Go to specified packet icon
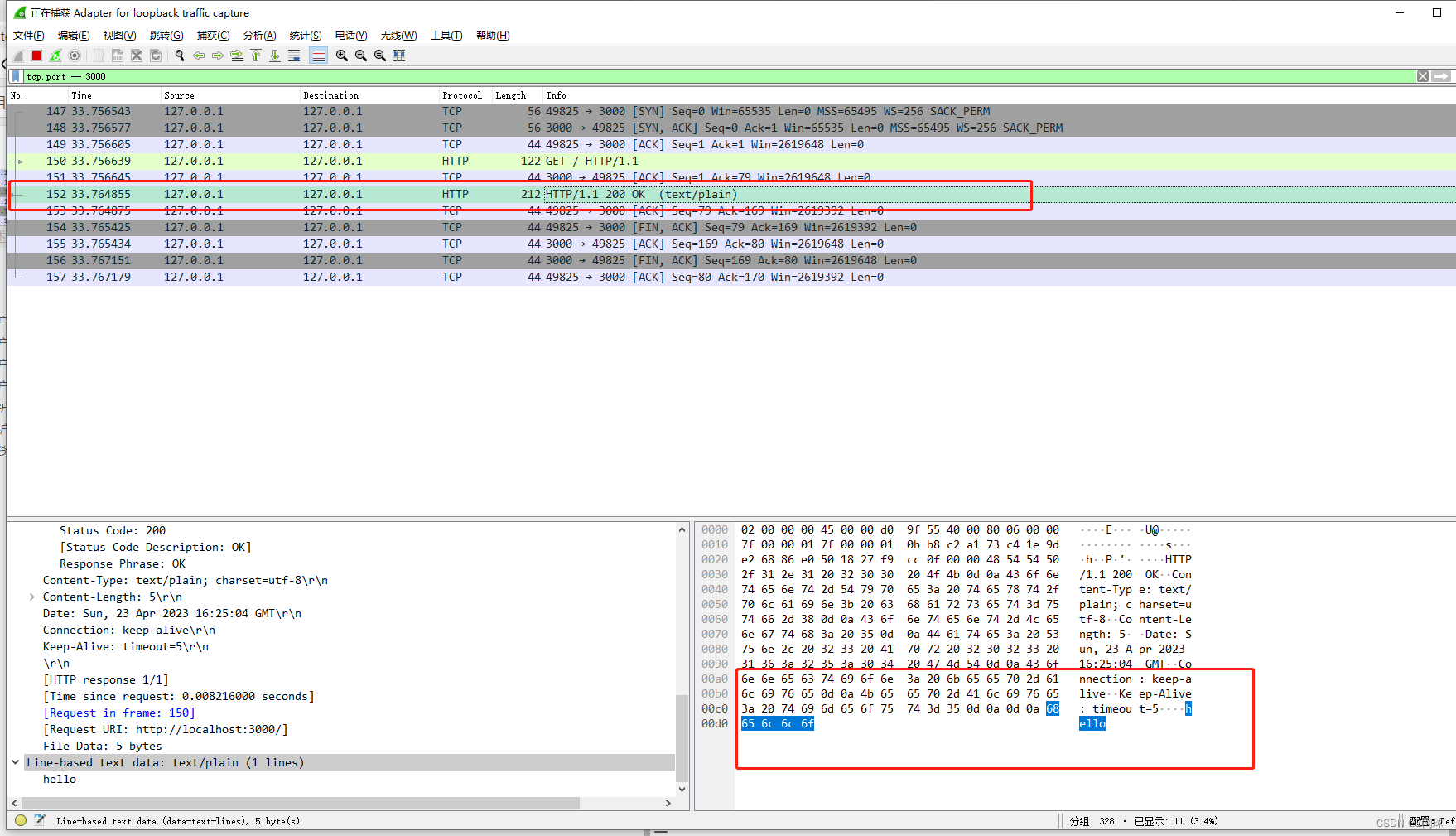This screenshot has width=1456, height=836. click(237, 56)
